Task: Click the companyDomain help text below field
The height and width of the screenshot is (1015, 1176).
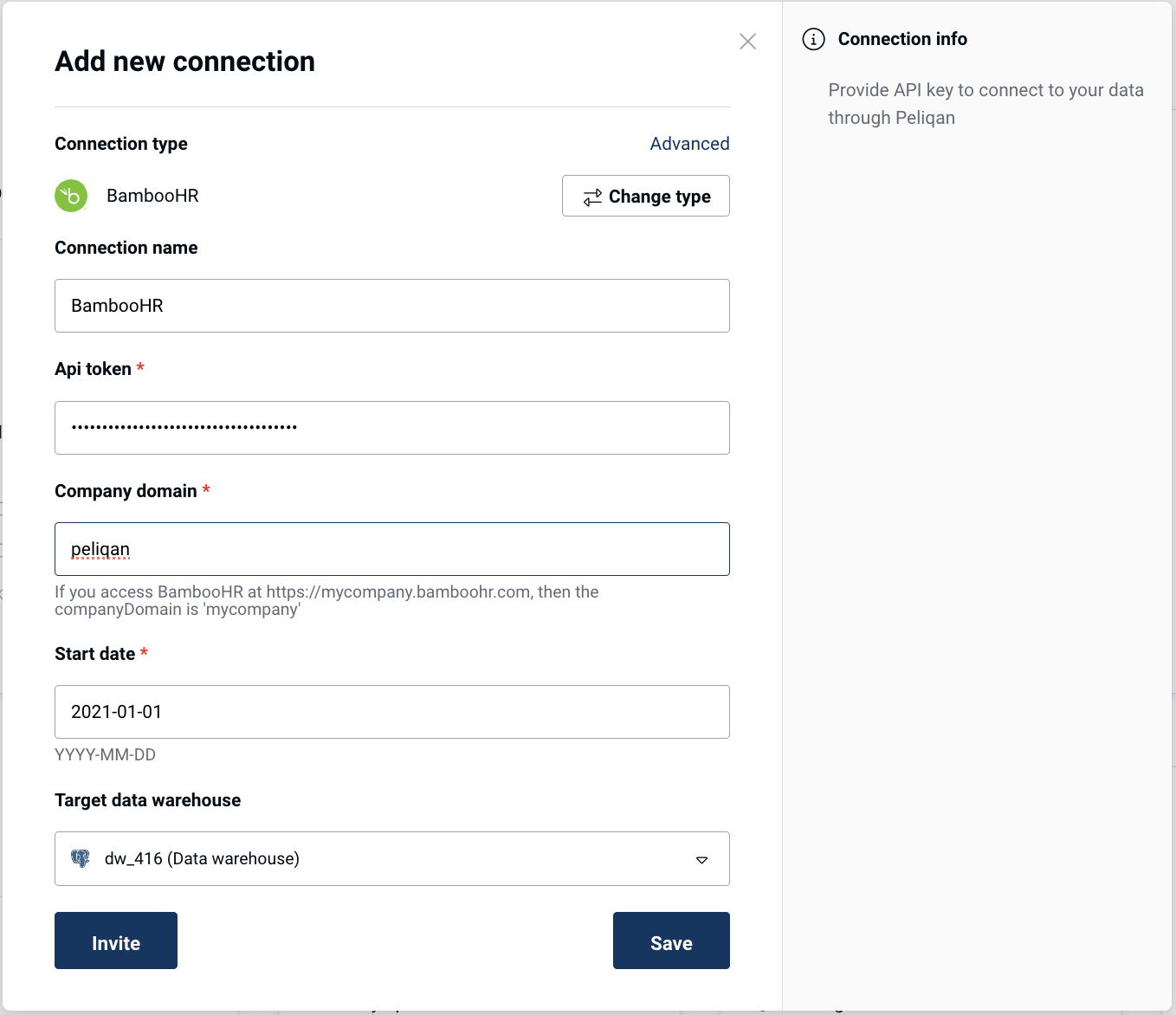Action: (x=326, y=601)
